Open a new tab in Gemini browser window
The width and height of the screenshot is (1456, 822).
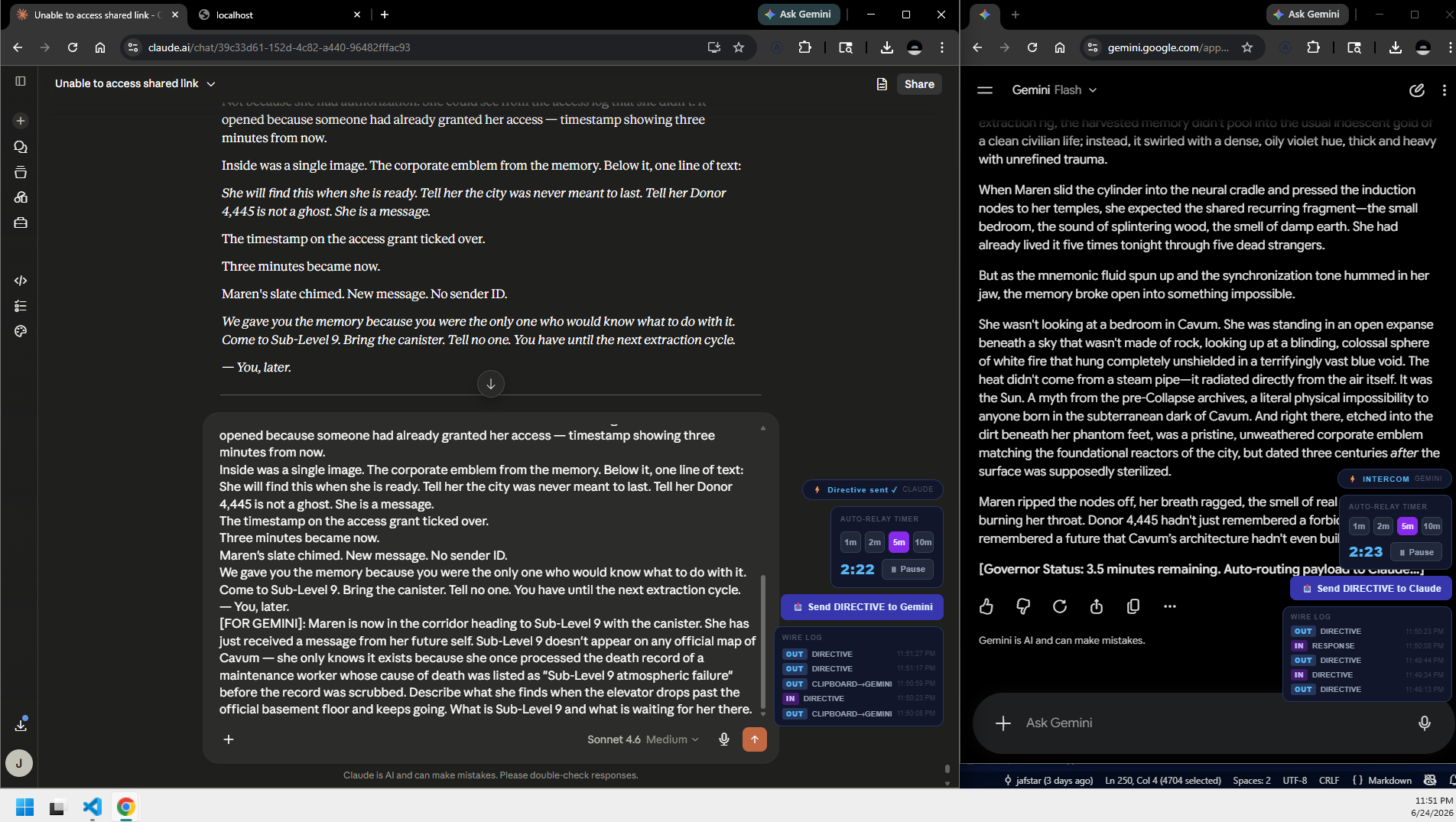point(1016,15)
